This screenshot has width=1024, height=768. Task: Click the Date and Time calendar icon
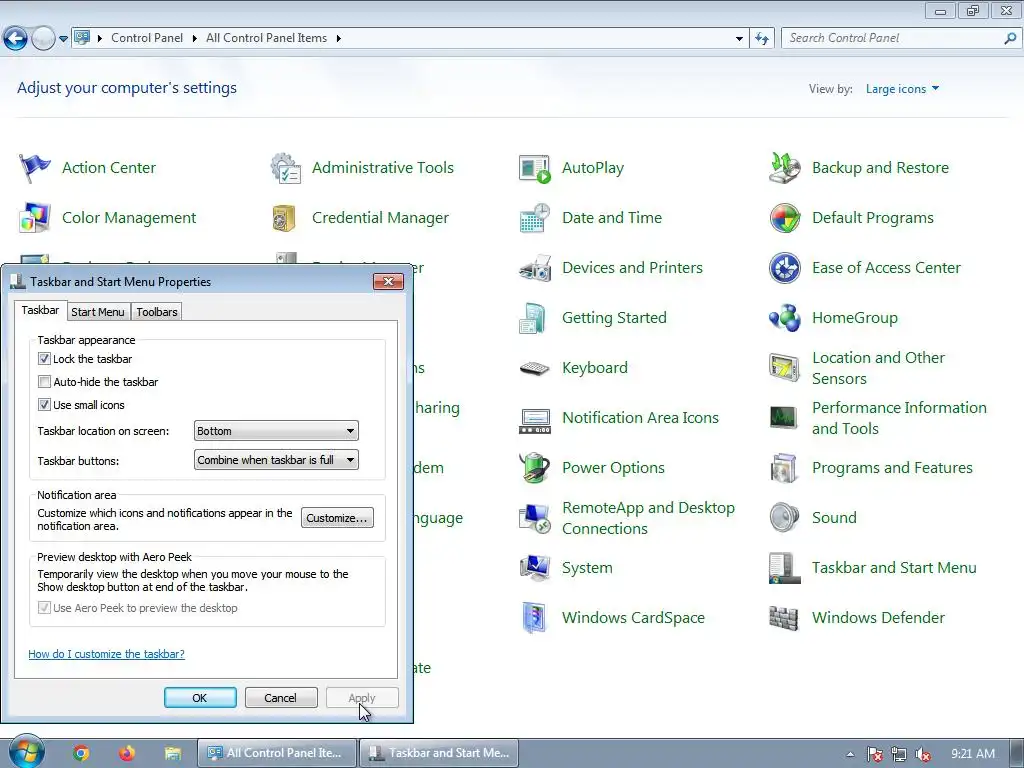[535, 218]
